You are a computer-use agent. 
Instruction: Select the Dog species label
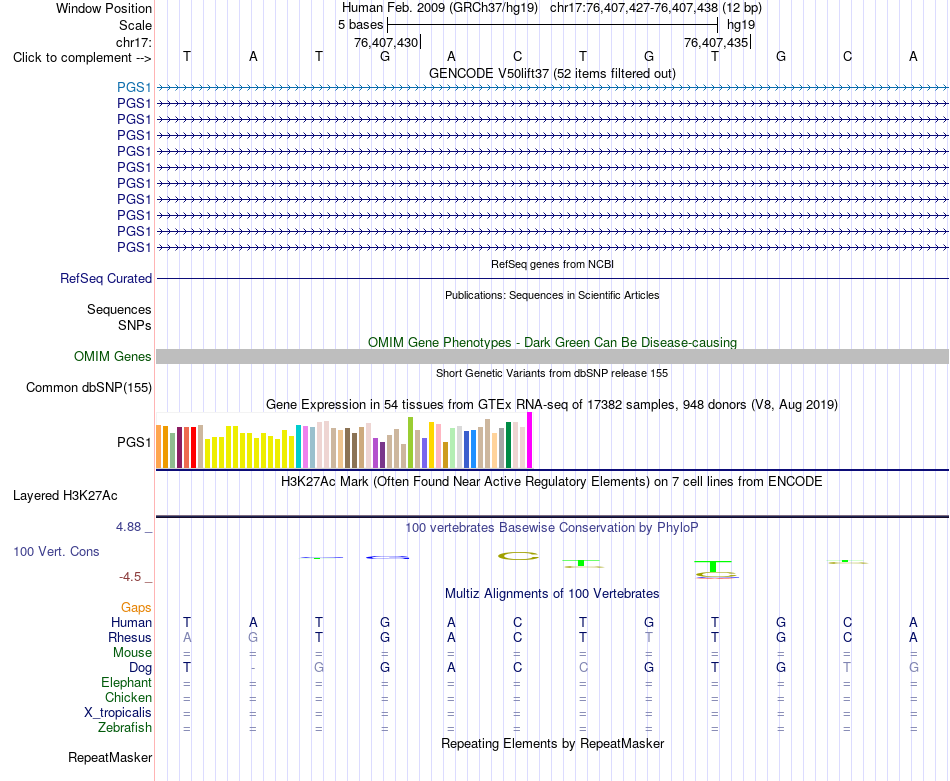(140, 668)
